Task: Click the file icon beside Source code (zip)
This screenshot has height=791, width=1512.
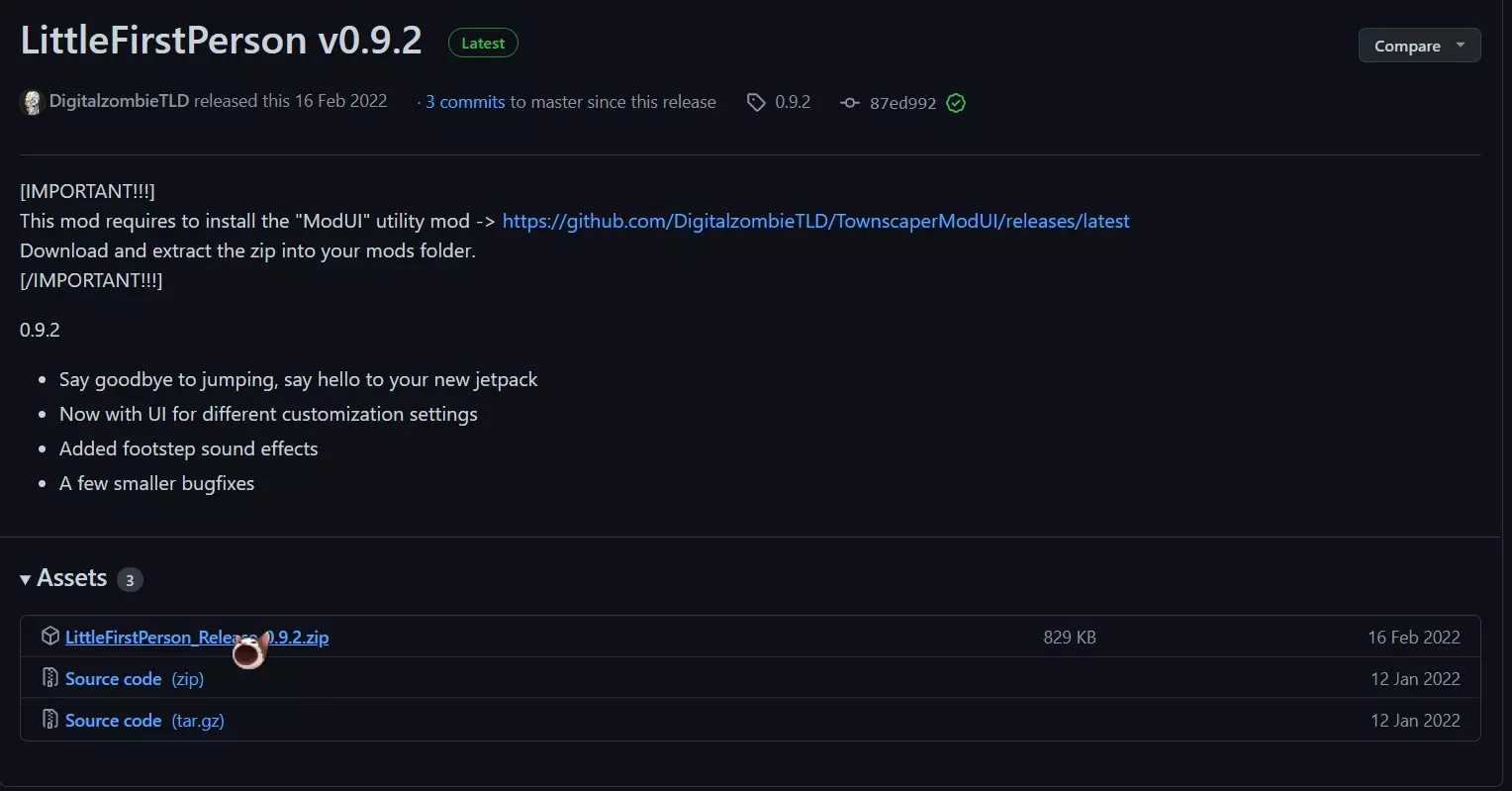Action: pyautogui.click(x=50, y=678)
